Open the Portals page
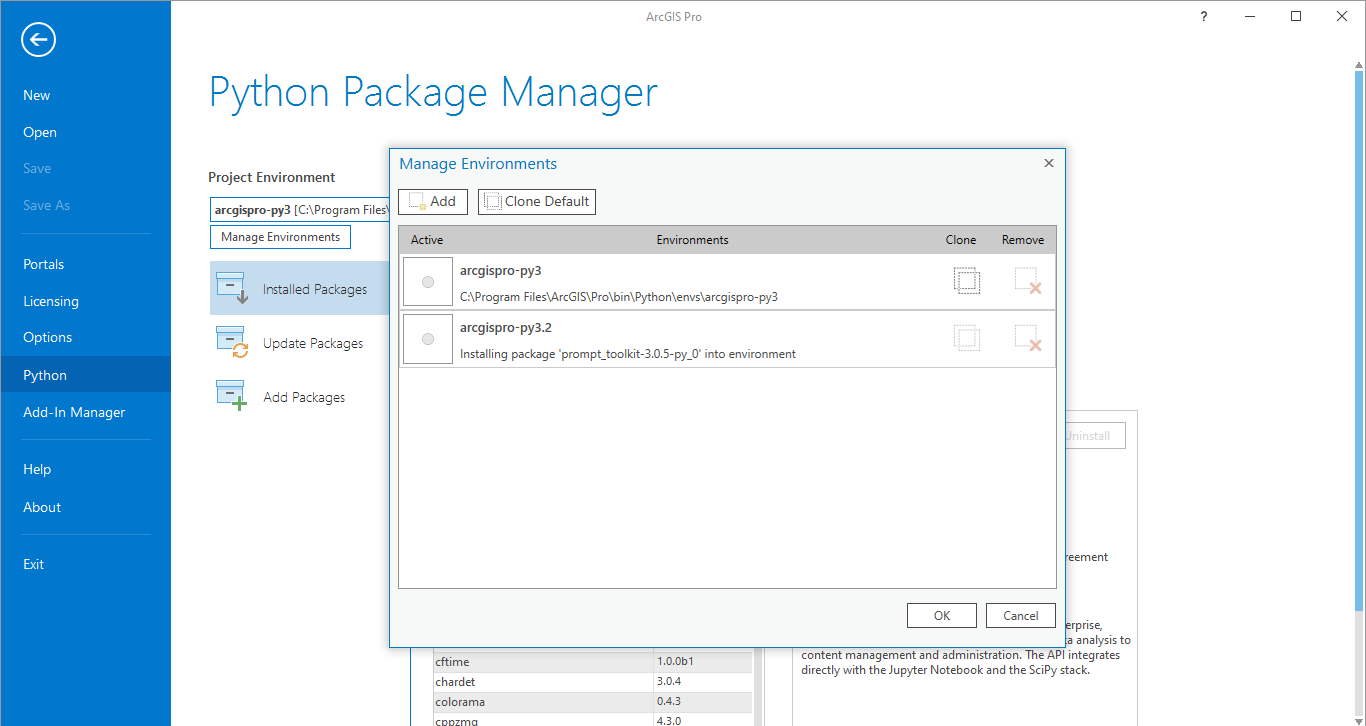Screen dimensions: 1366x726 point(44,264)
